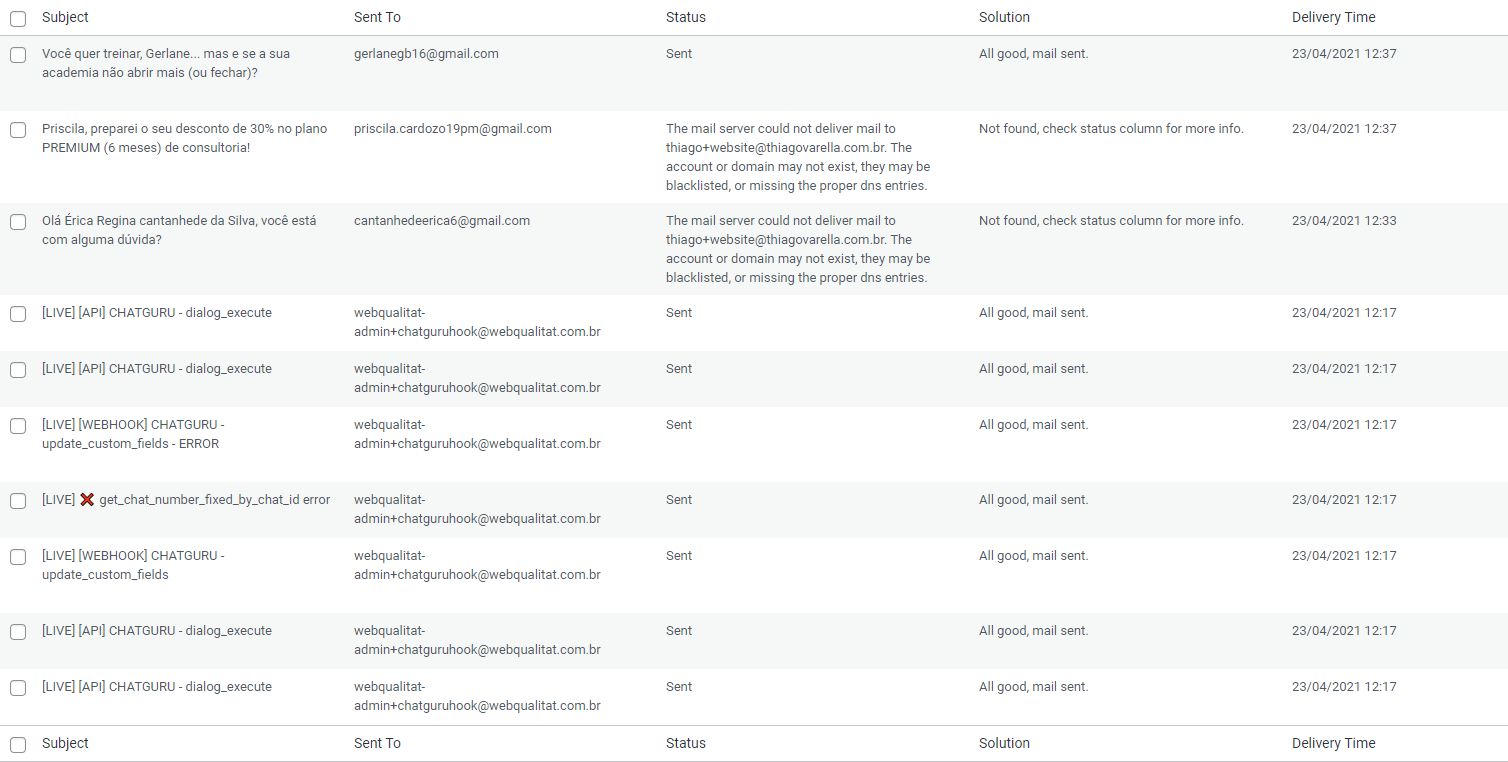Toggle the select-all checkbox in the bottom footer
Viewport: 1508px width, 762px height.
click(x=18, y=744)
